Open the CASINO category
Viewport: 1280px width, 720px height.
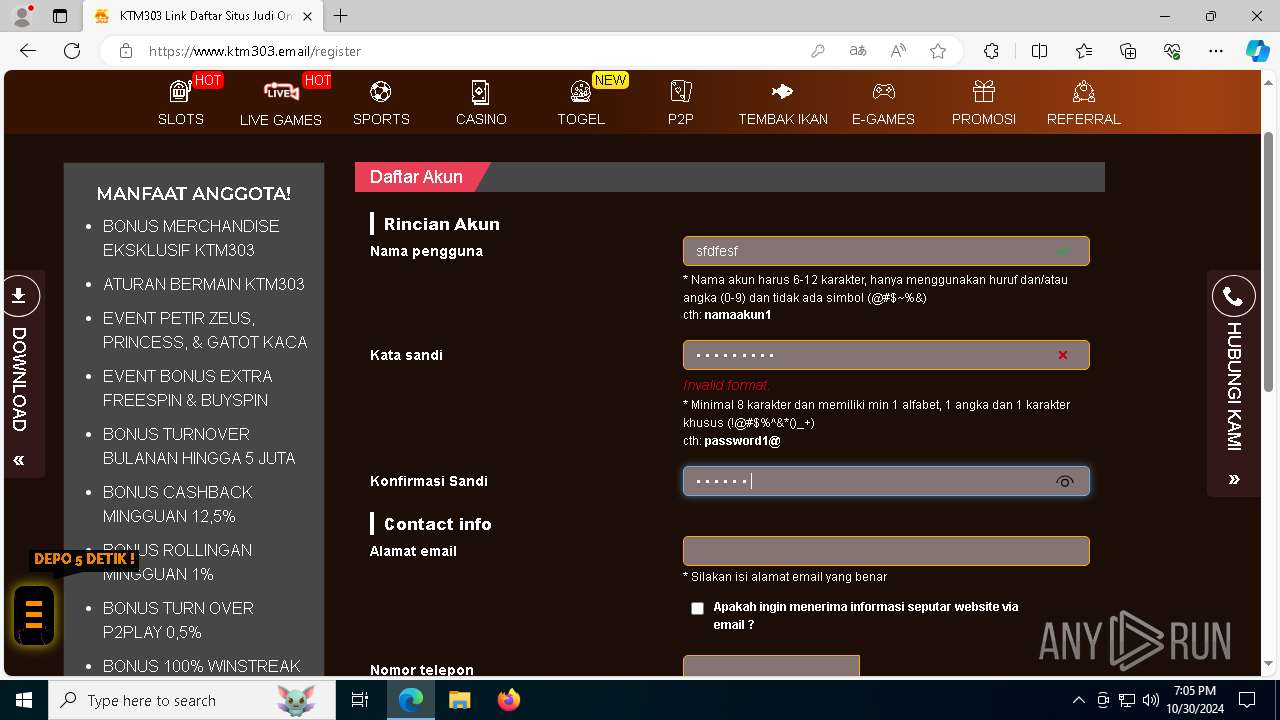(x=481, y=103)
